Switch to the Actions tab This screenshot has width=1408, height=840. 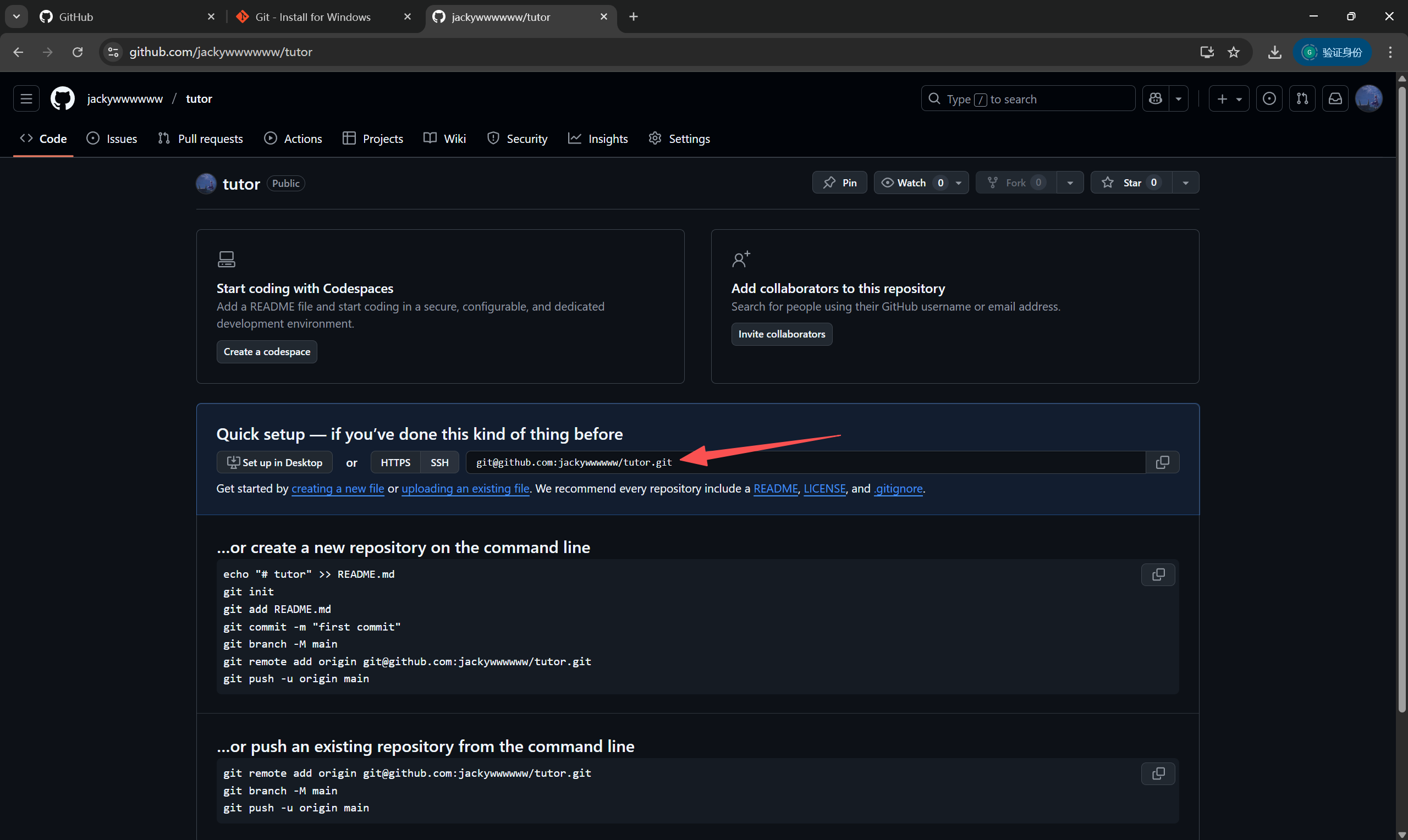pos(293,139)
